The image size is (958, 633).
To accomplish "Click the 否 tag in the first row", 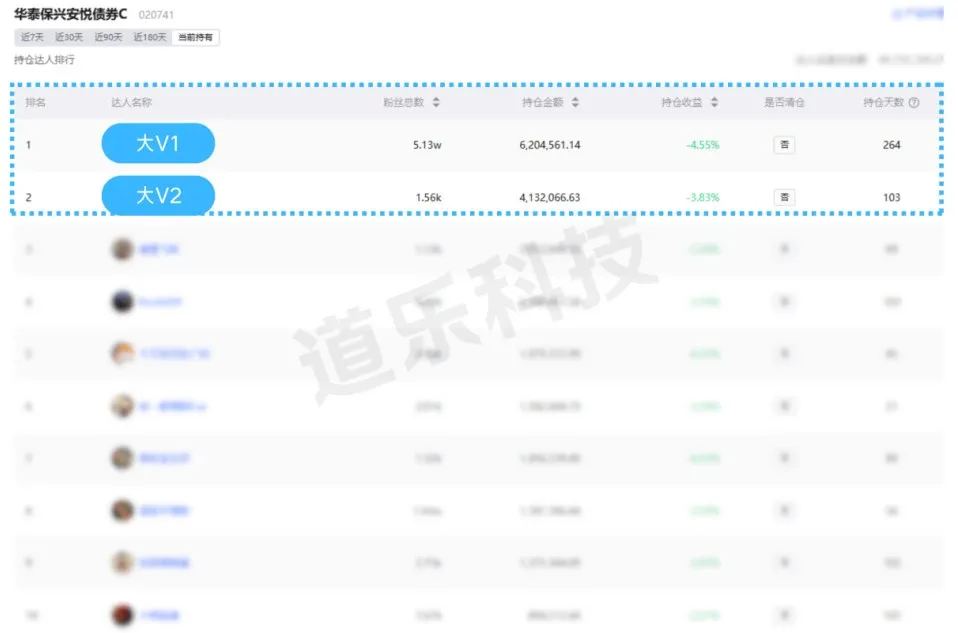I will point(784,145).
